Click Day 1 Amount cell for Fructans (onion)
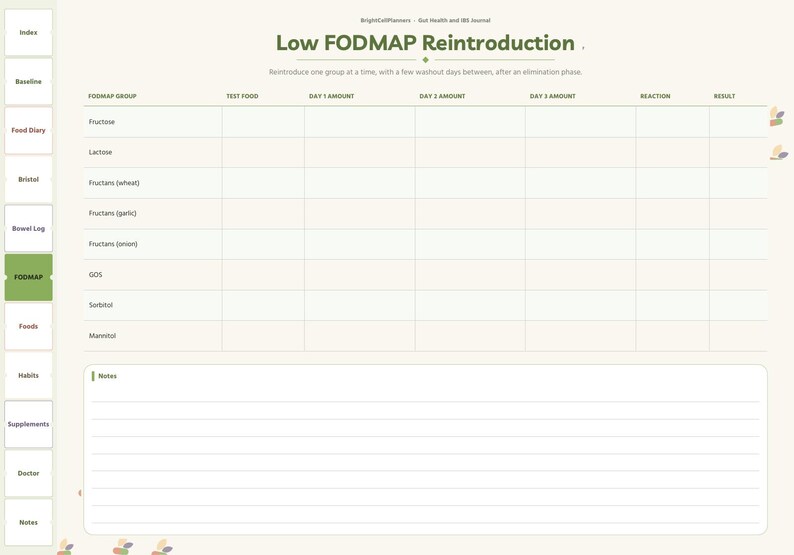Image resolution: width=794 pixels, height=555 pixels. coord(360,244)
